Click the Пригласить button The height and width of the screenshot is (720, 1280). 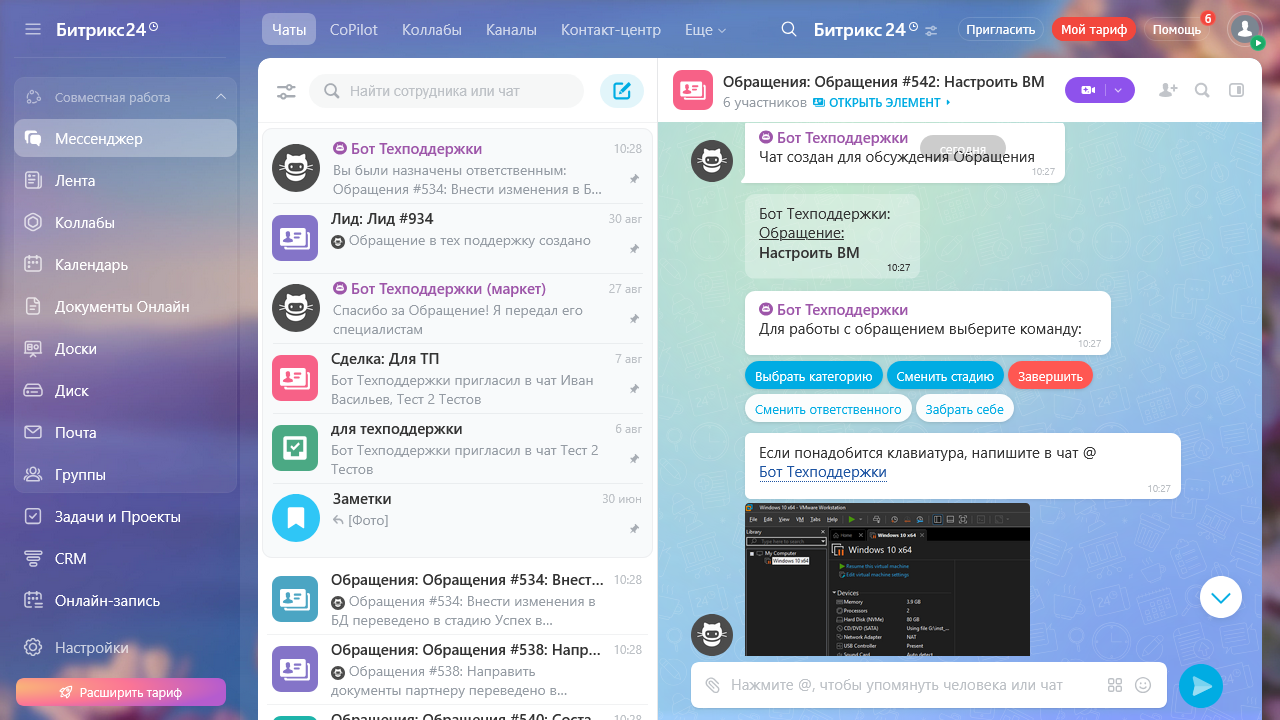click(x=1001, y=30)
